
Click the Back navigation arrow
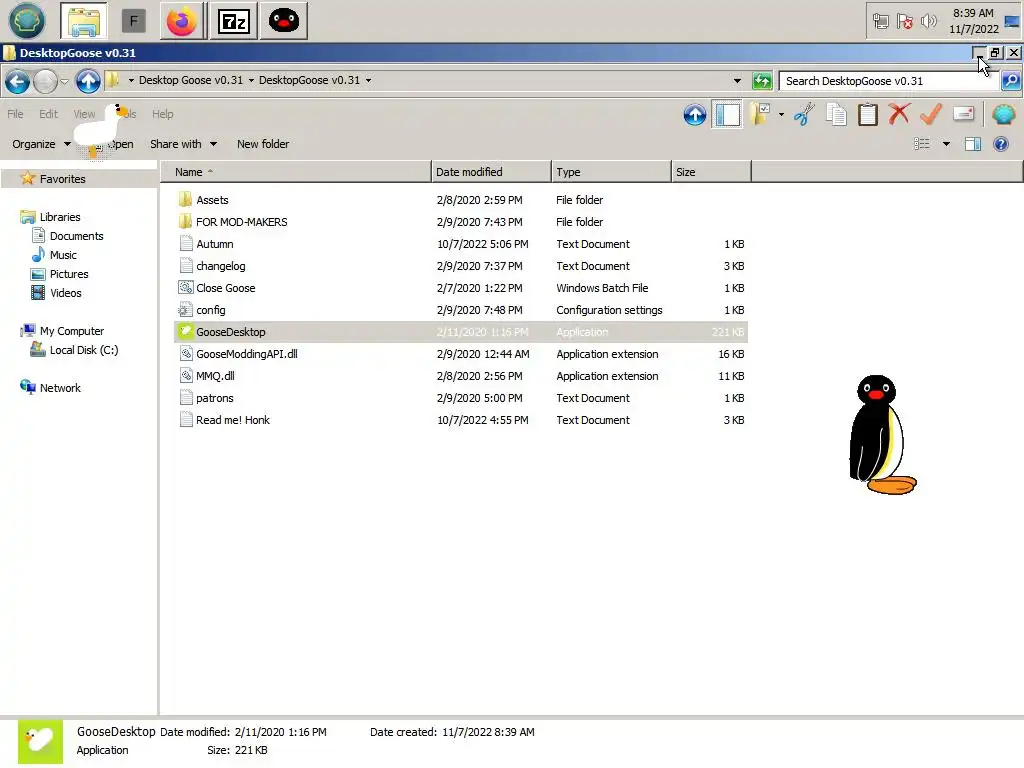(x=18, y=82)
